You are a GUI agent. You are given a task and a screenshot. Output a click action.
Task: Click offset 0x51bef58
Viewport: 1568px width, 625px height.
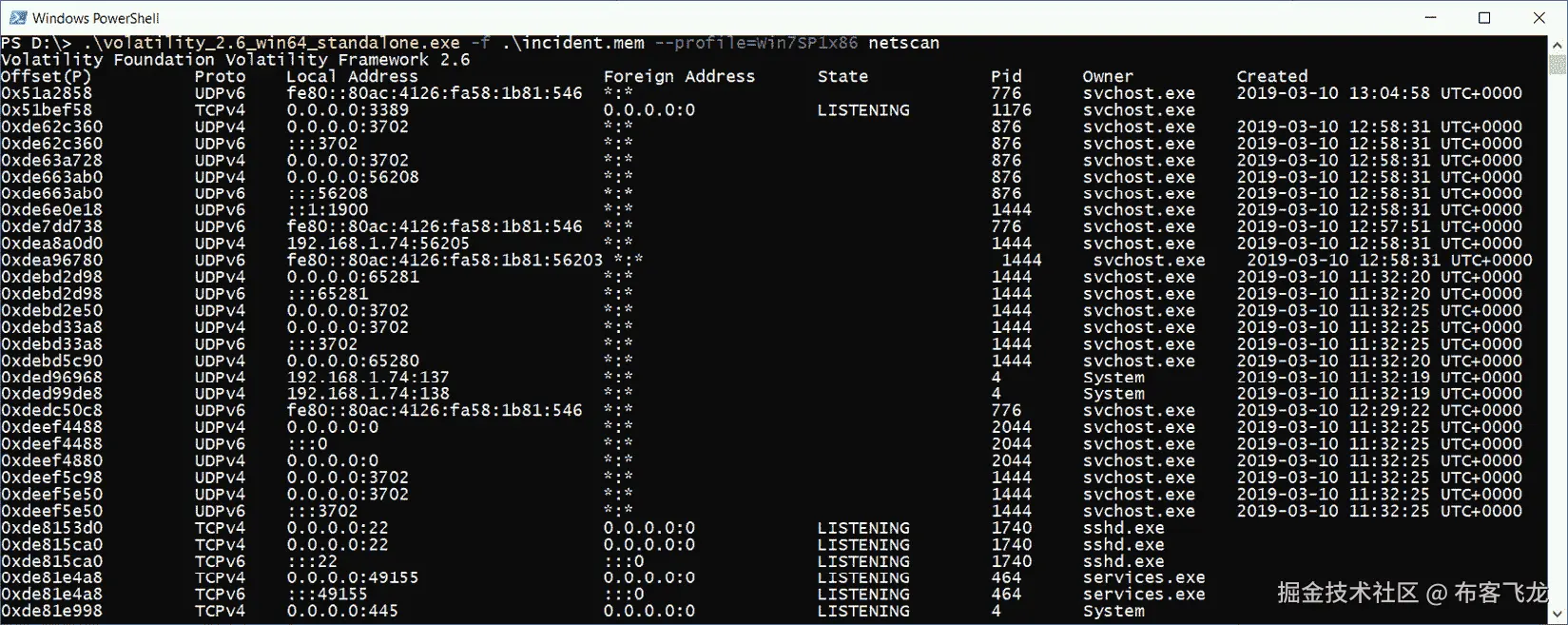point(46,109)
